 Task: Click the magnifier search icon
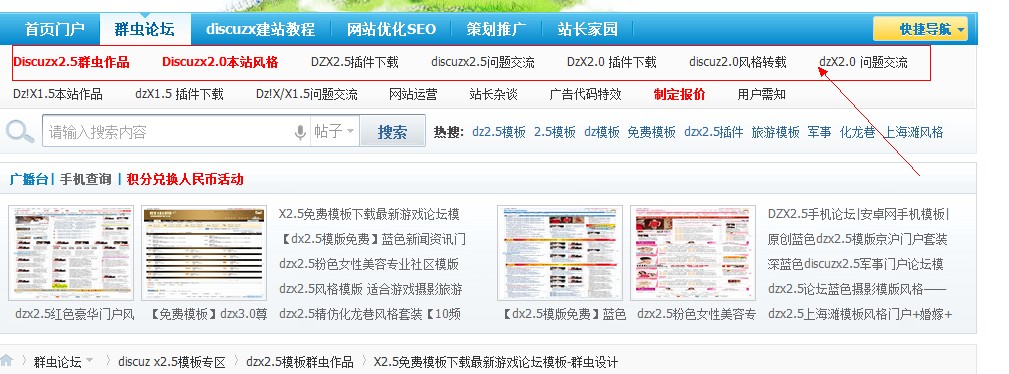point(20,132)
